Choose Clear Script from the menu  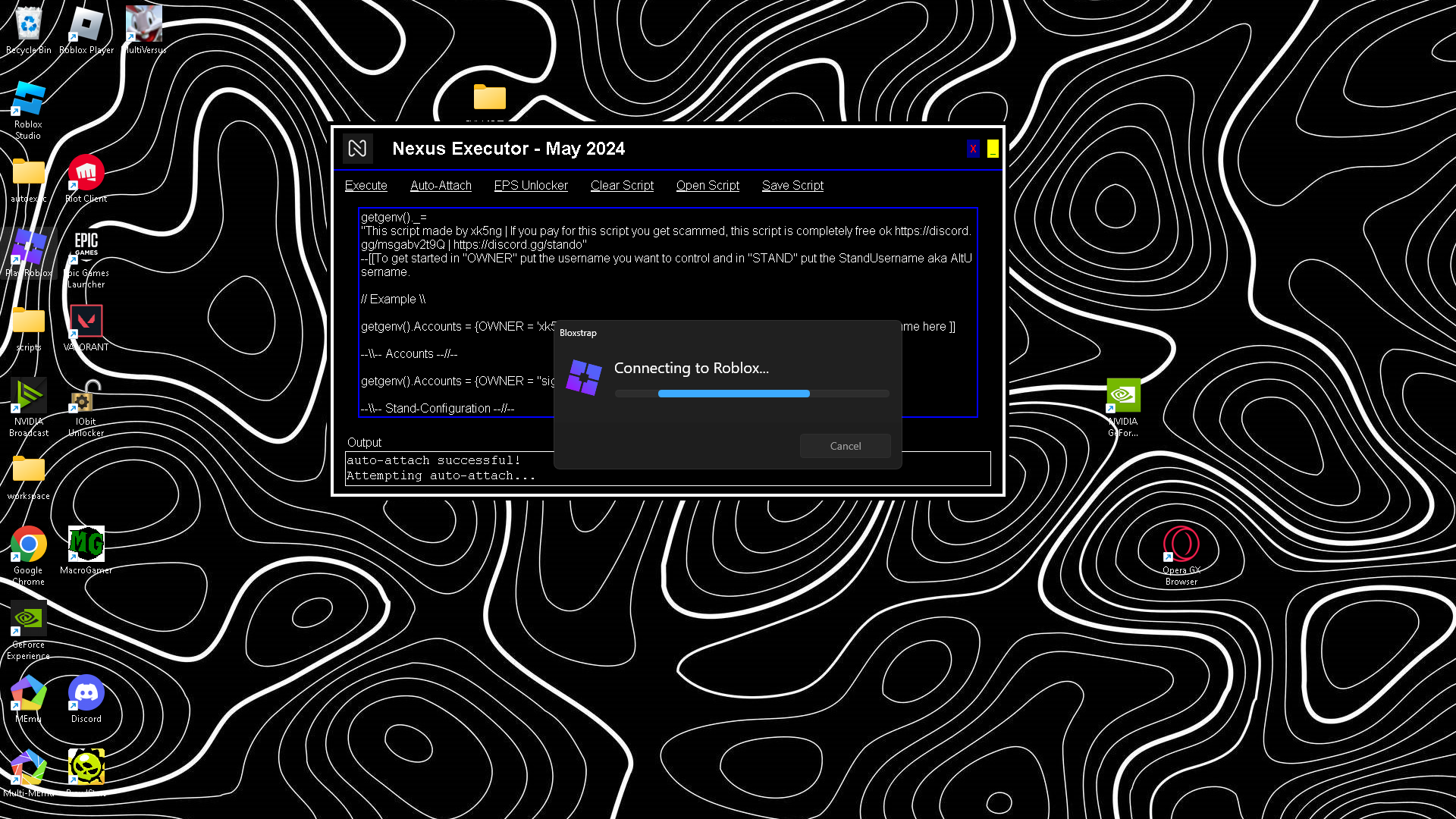(622, 186)
